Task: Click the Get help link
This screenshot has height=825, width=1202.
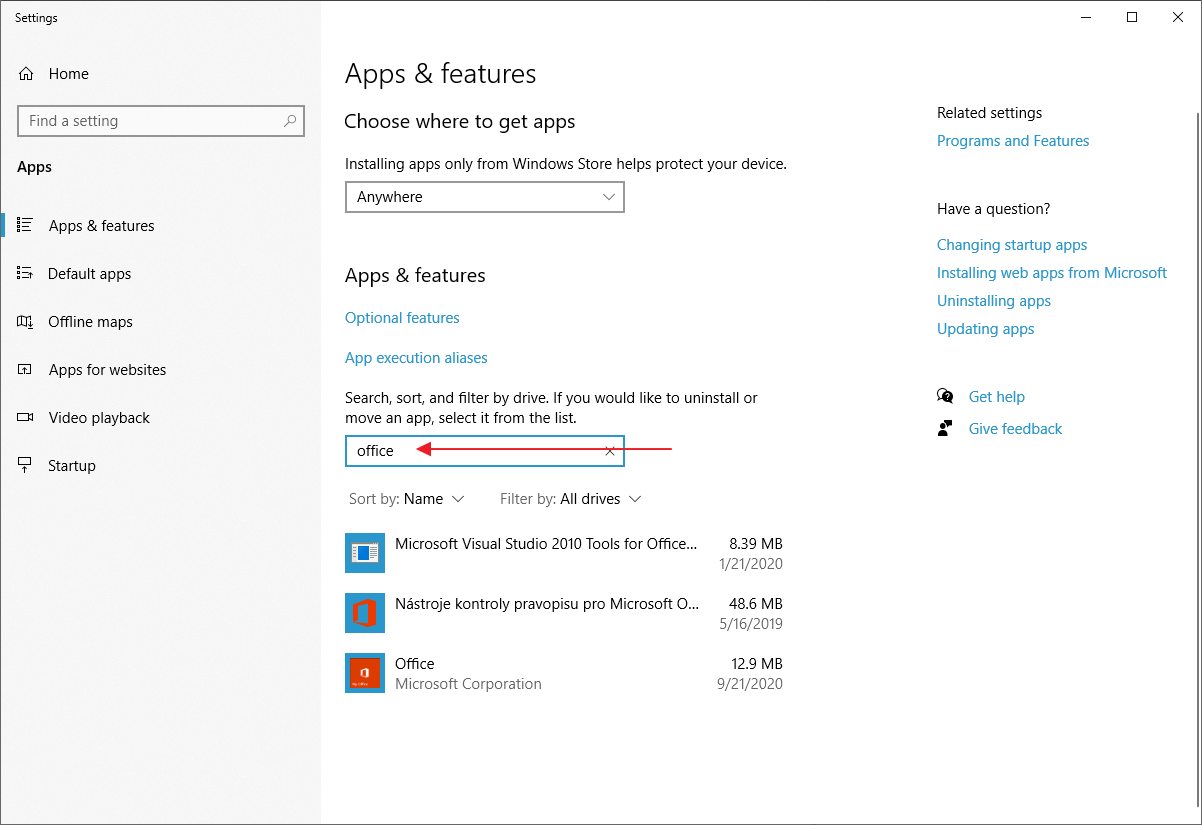Action: click(997, 397)
